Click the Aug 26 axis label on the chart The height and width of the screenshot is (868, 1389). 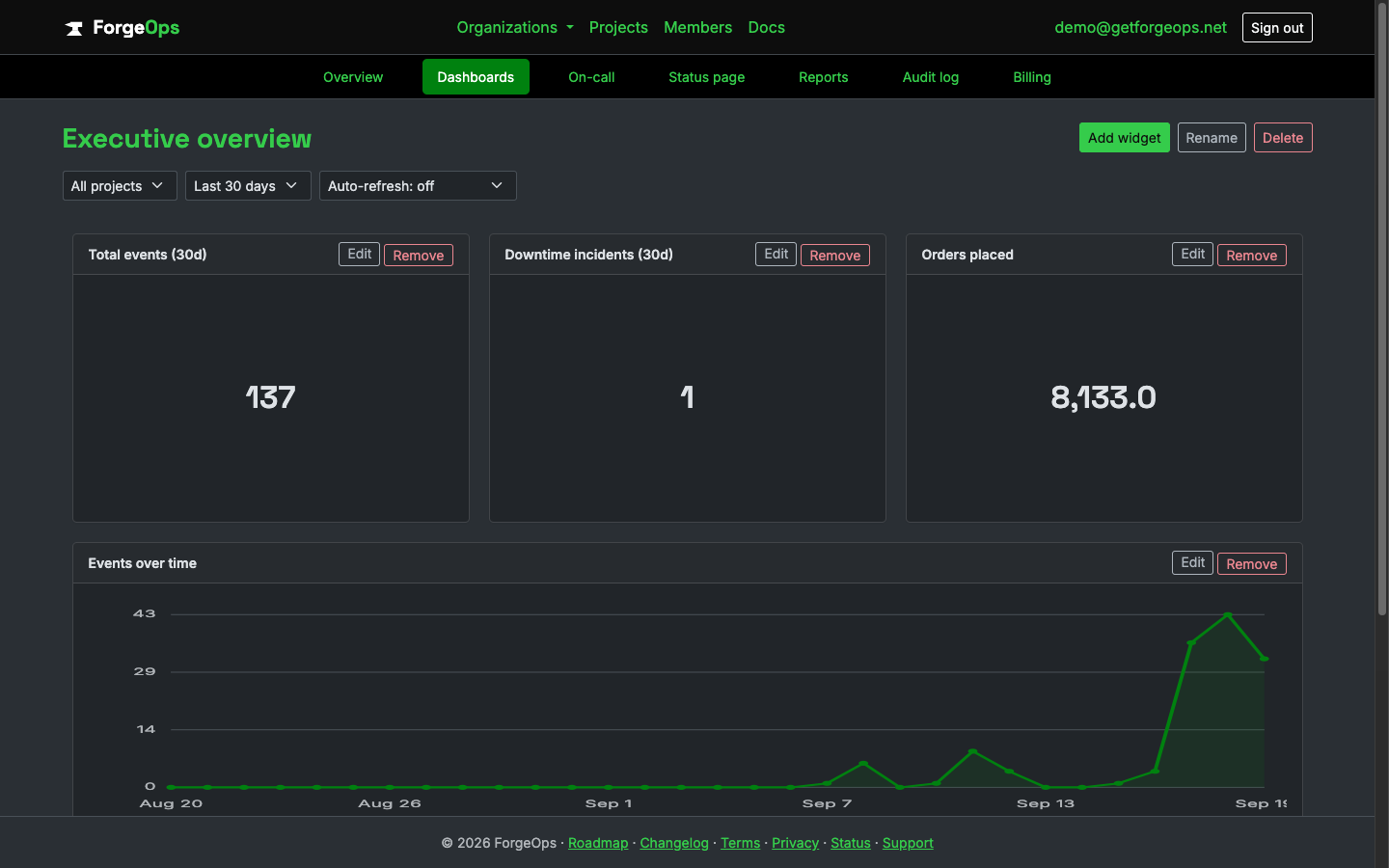coord(390,803)
